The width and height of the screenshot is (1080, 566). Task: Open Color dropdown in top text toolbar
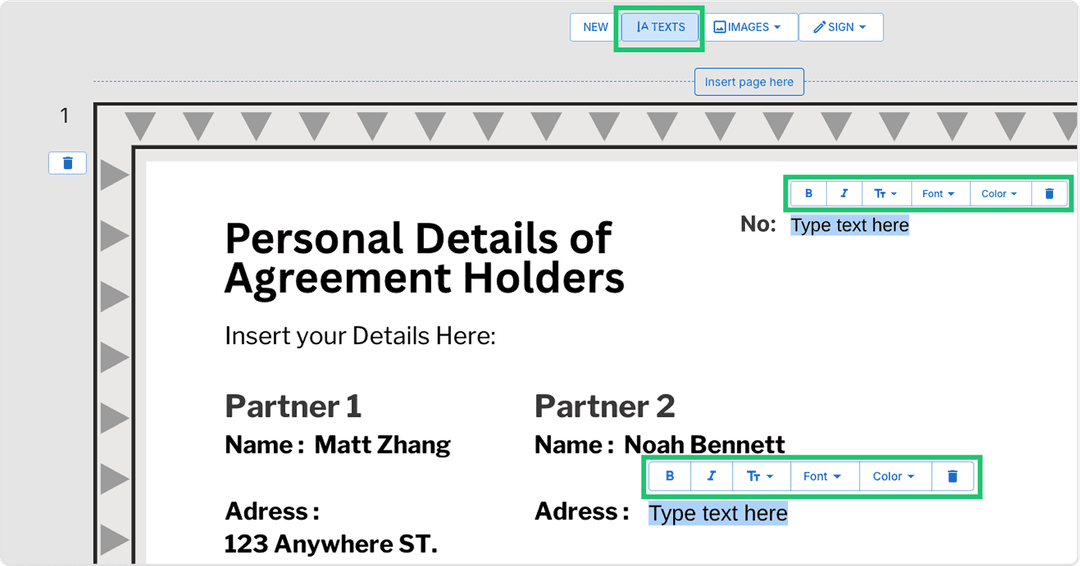[x=999, y=194]
